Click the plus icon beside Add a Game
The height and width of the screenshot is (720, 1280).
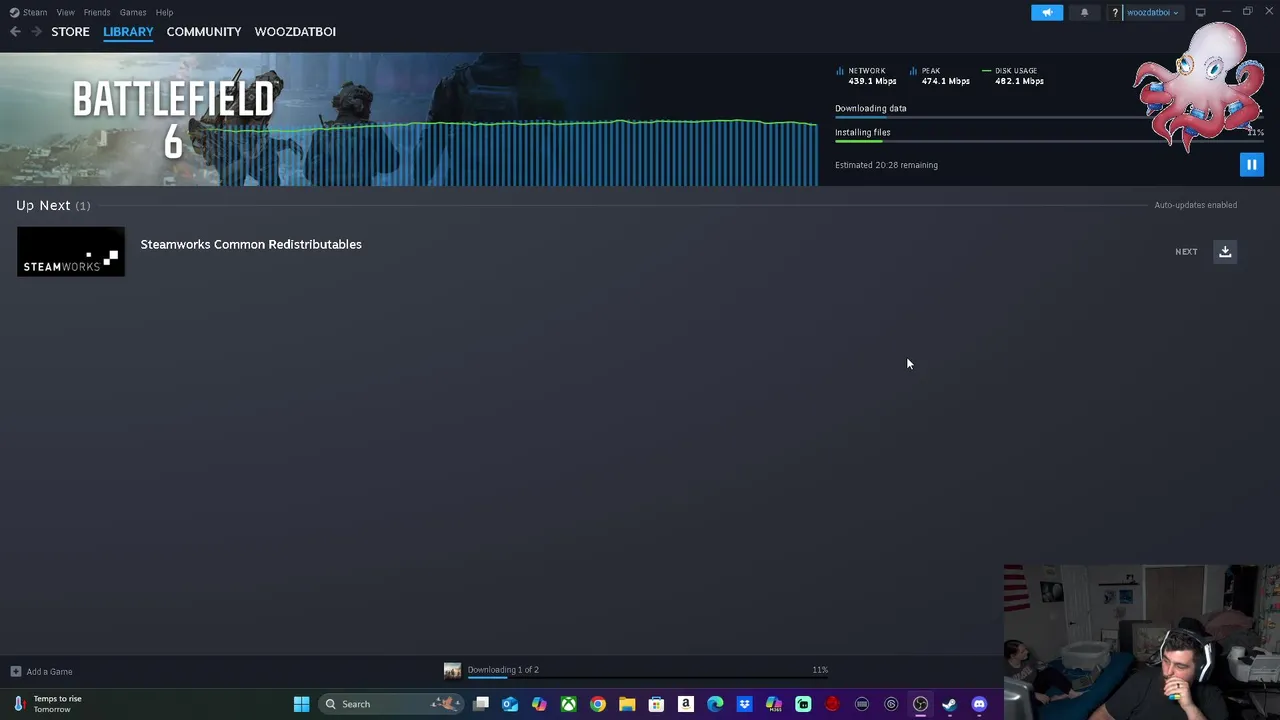(15, 672)
